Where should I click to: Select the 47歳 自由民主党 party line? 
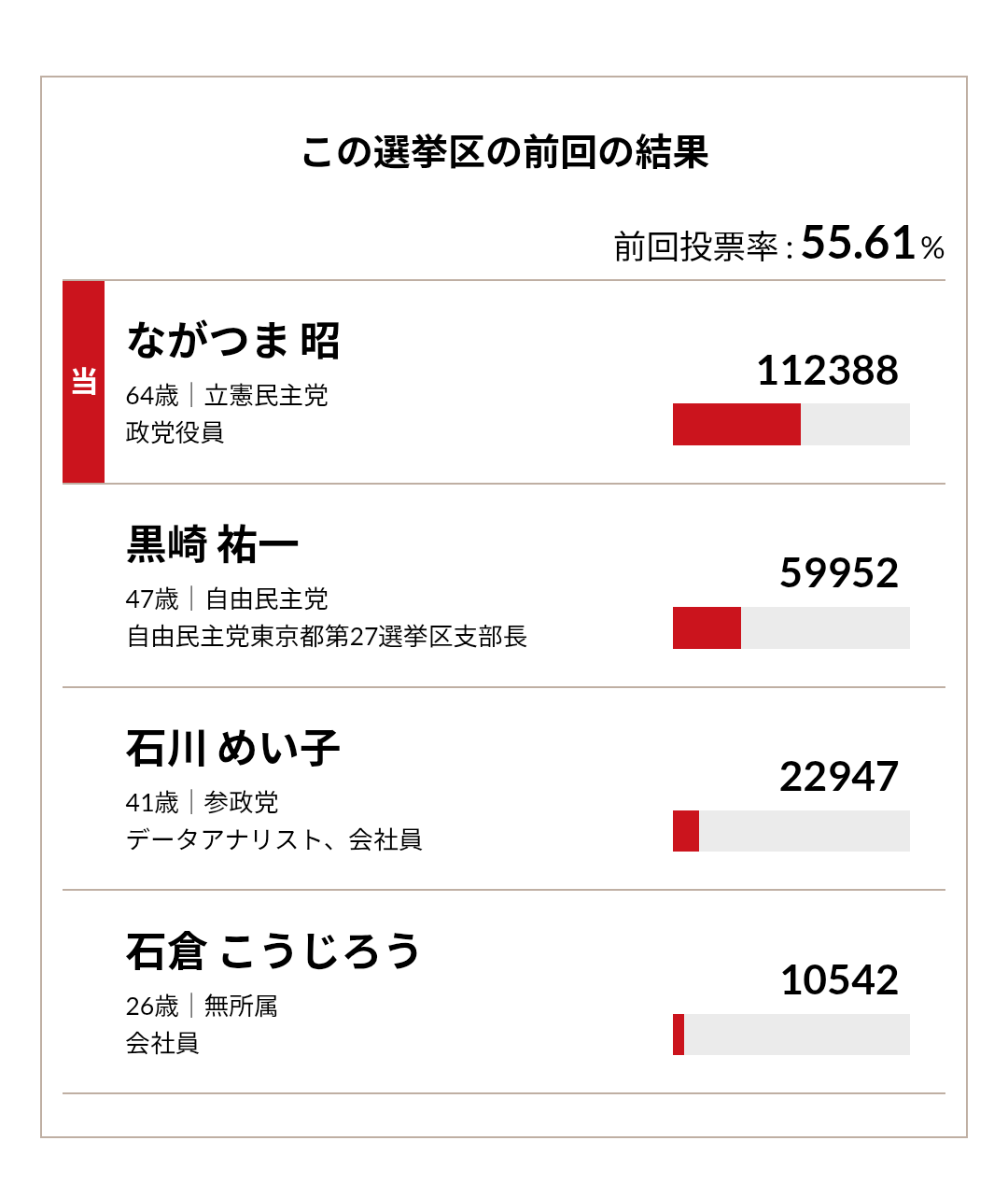[x=227, y=599]
